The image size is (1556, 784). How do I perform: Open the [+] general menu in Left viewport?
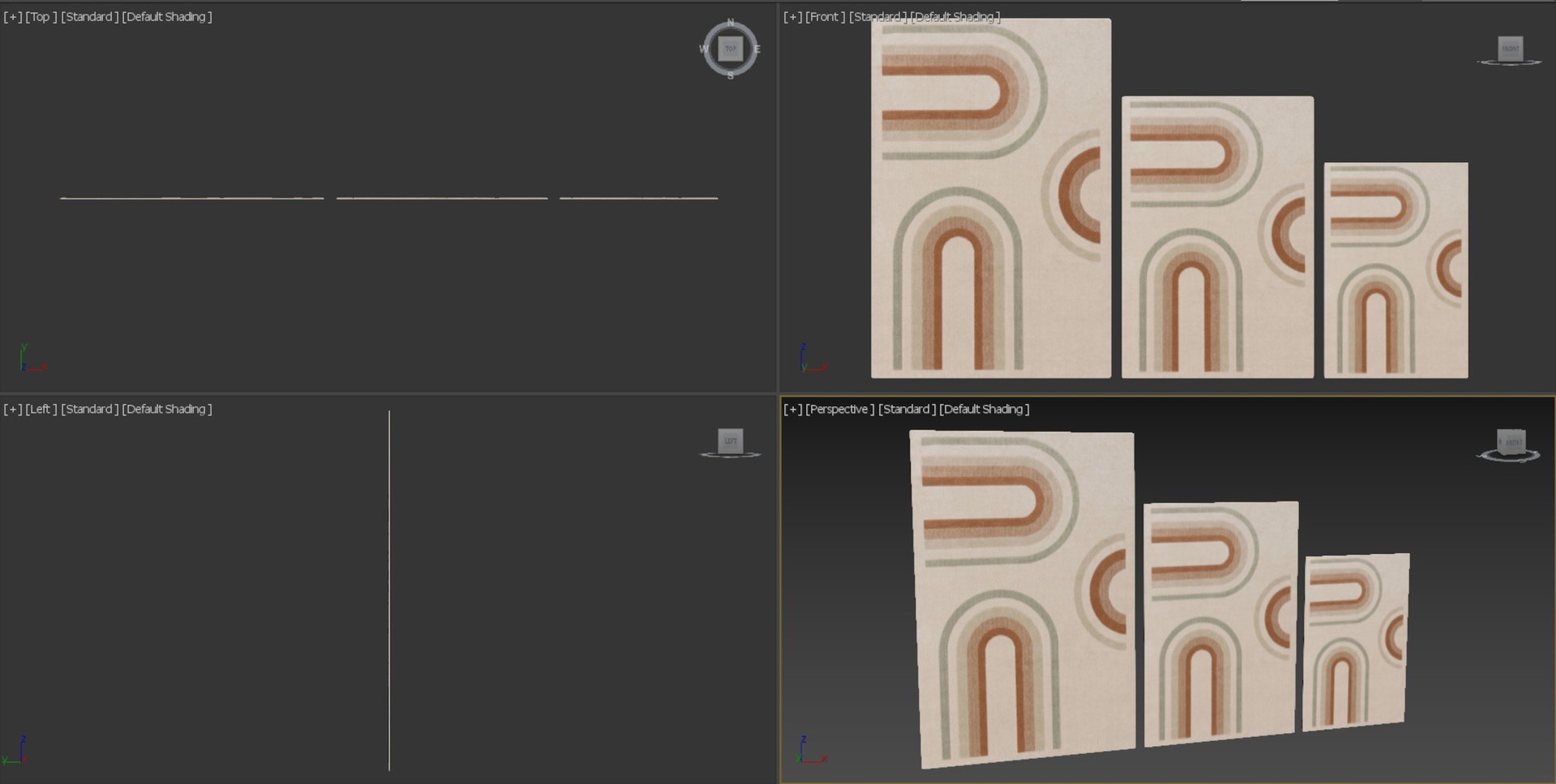pos(13,409)
